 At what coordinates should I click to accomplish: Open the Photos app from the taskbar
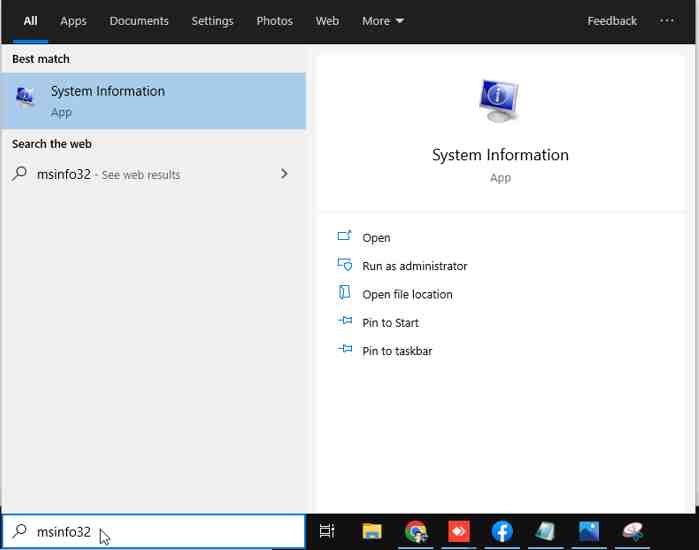pos(589,531)
